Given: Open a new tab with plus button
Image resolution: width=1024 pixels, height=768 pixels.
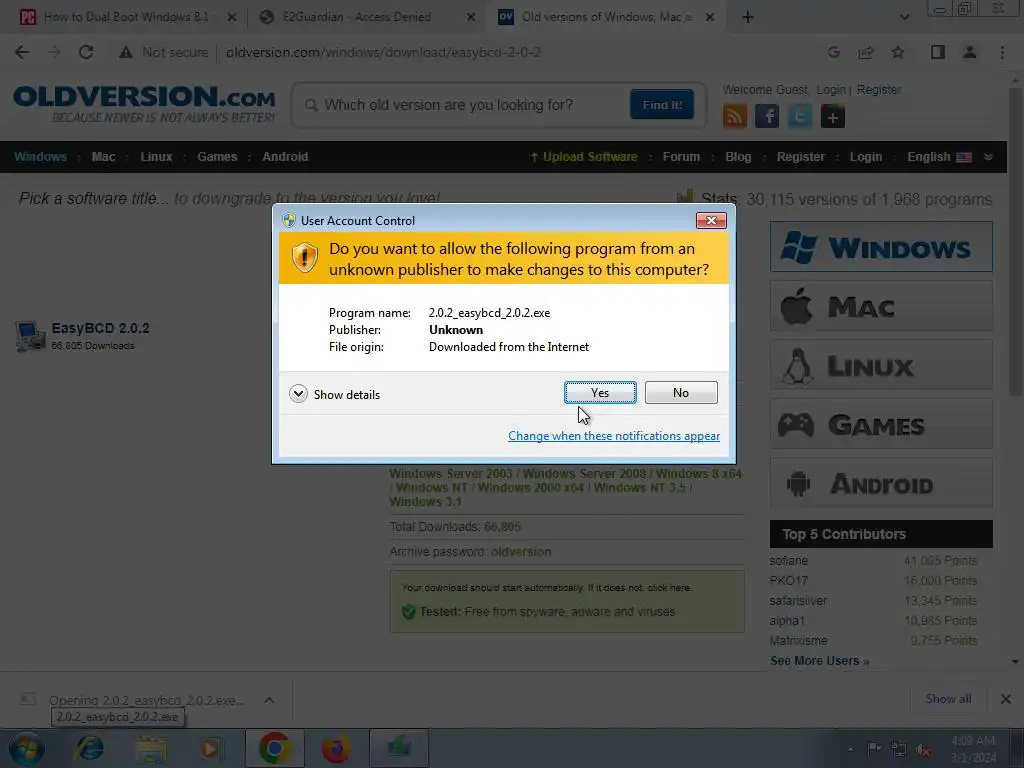Looking at the screenshot, I should point(748,17).
